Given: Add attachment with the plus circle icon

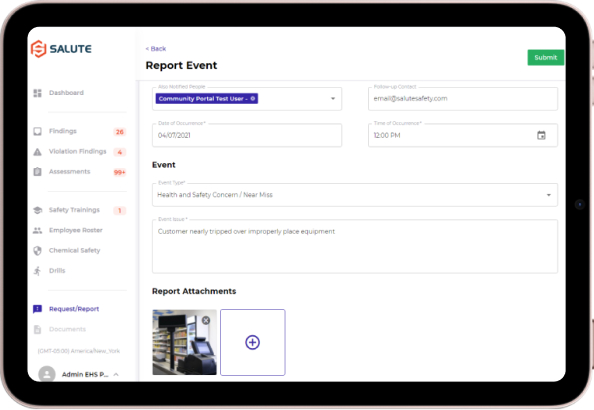Looking at the screenshot, I should pos(252,342).
